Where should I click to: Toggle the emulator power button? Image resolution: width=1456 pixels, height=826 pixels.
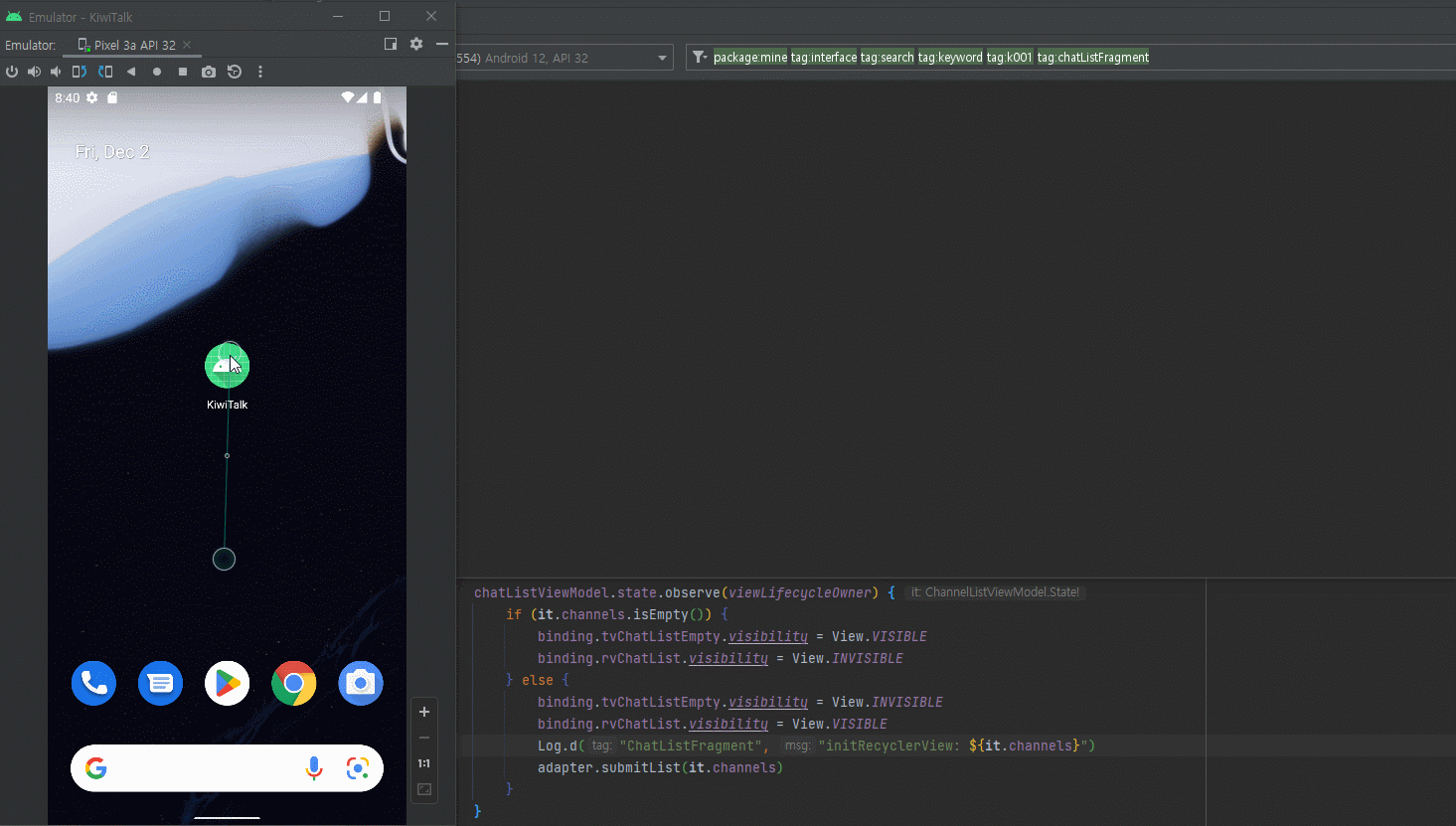click(x=12, y=72)
